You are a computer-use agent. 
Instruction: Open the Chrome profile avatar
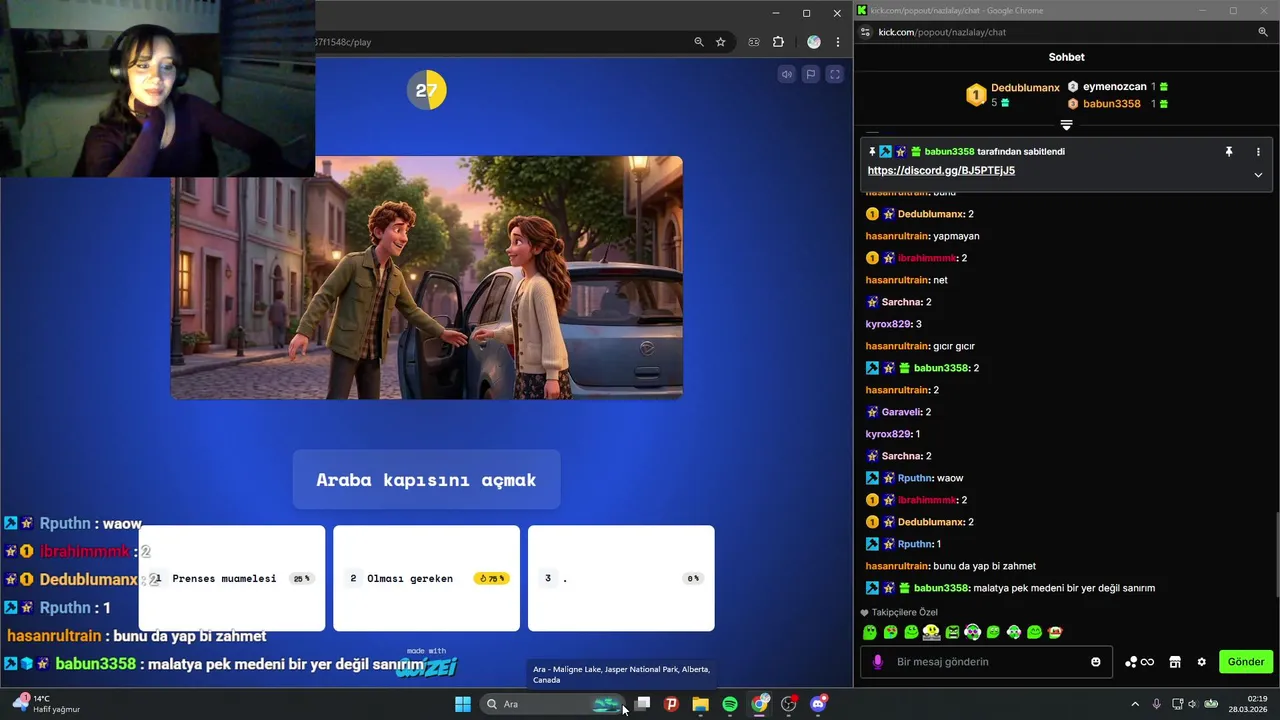pyautogui.click(x=814, y=42)
